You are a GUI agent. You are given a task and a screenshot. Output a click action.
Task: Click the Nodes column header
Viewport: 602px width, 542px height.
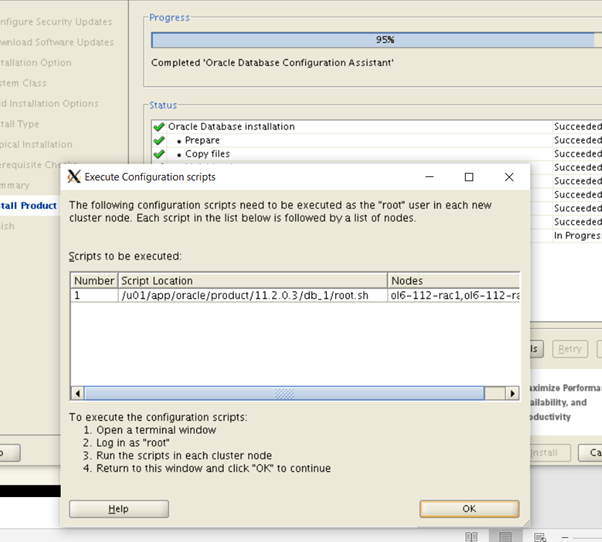[454, 281]
